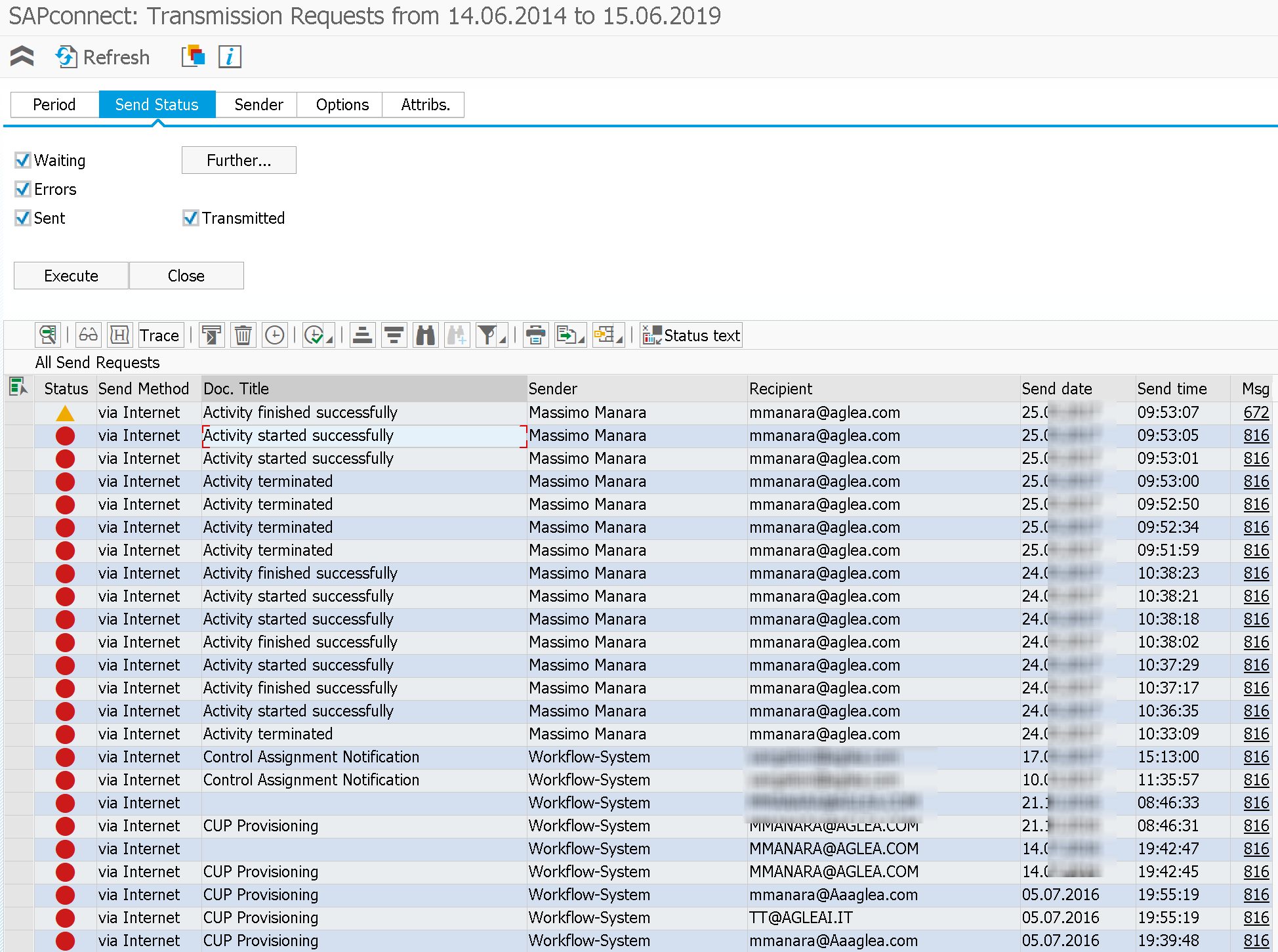
Task: Click recipient TT@AGLEAI.IT cell
Action: [884, 918]
